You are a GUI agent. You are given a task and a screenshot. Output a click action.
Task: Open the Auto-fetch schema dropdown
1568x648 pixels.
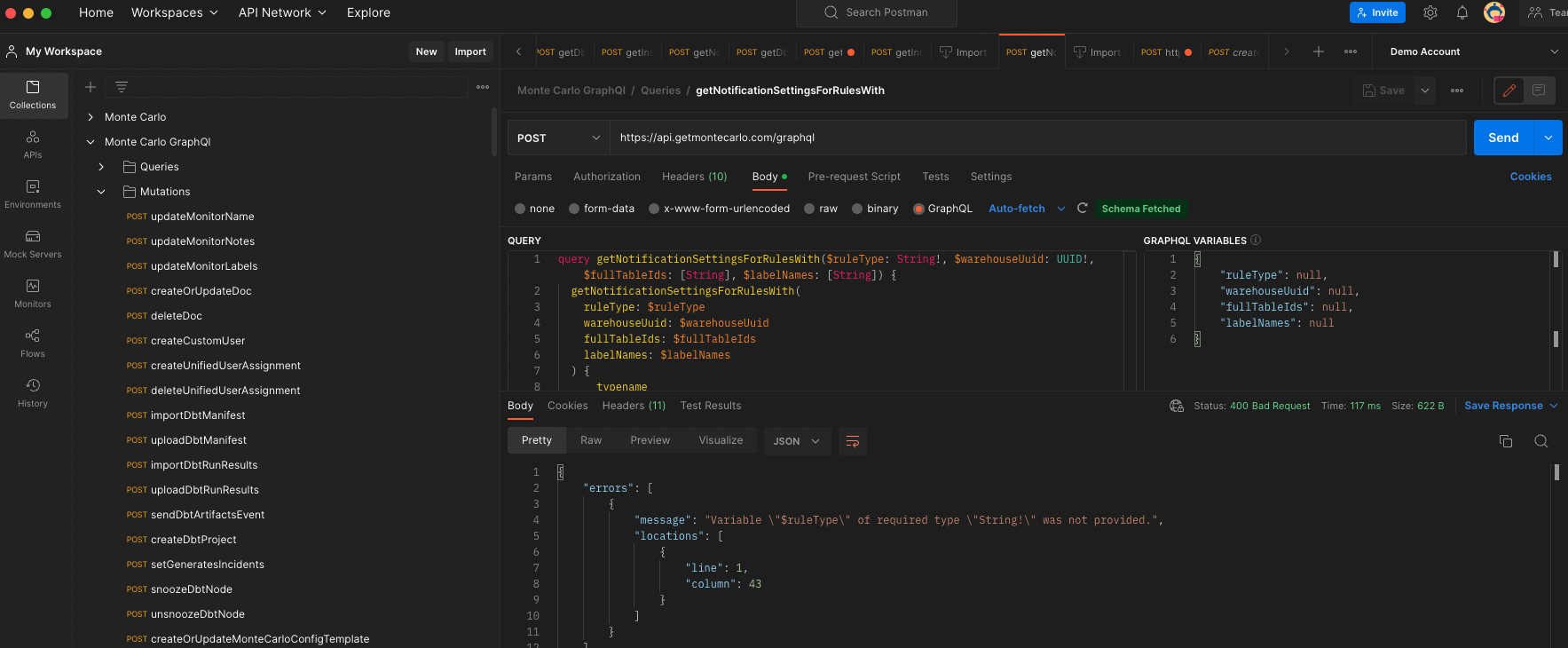(x=1027, y=209)
